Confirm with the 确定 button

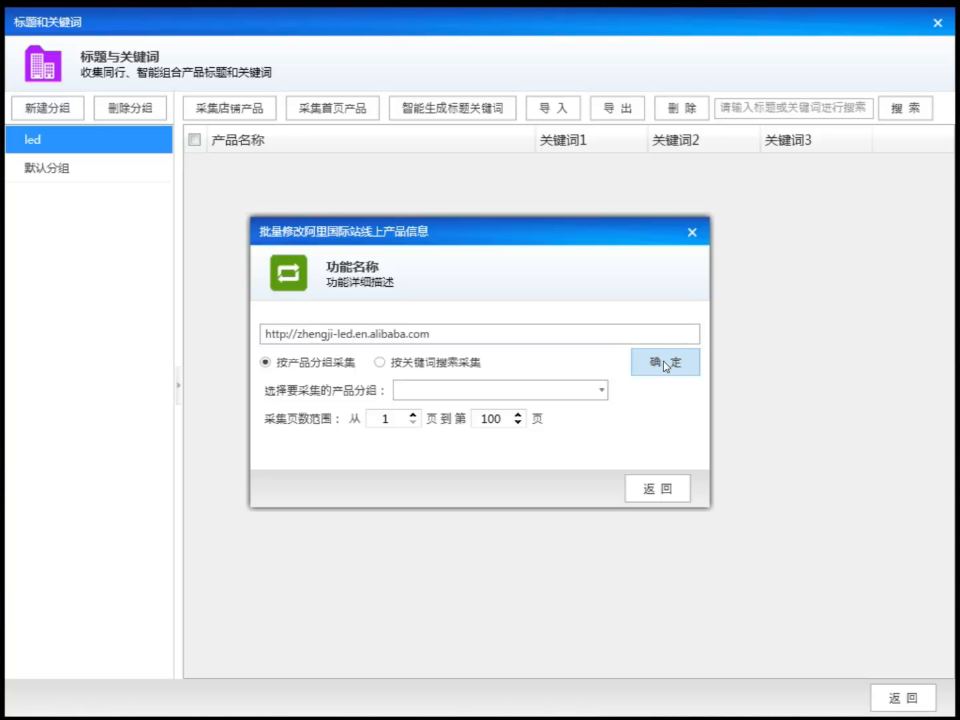(x=666, y=362)
